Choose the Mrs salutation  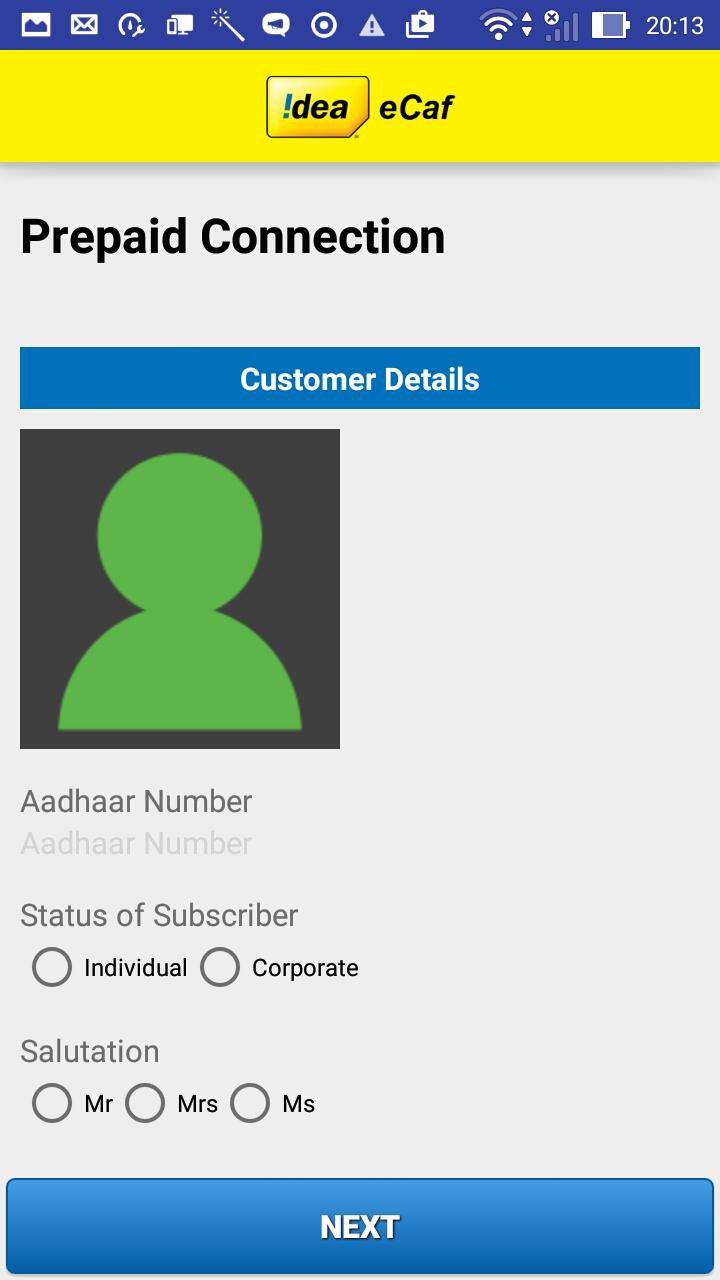tap(145, 1103)
